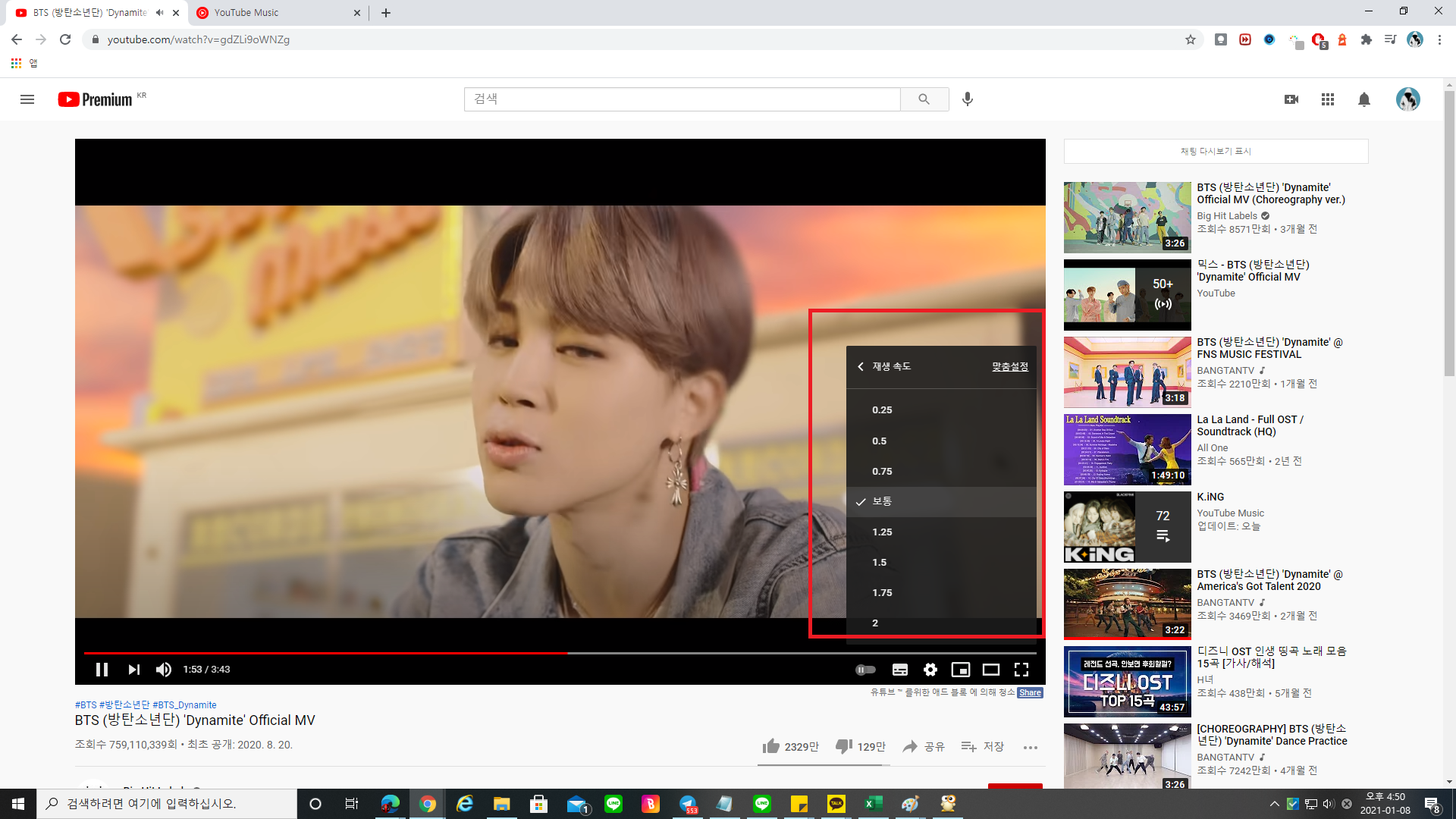Skip to the next video
The height and width of the screenshot is (819, 1456).
pos(134,670)
